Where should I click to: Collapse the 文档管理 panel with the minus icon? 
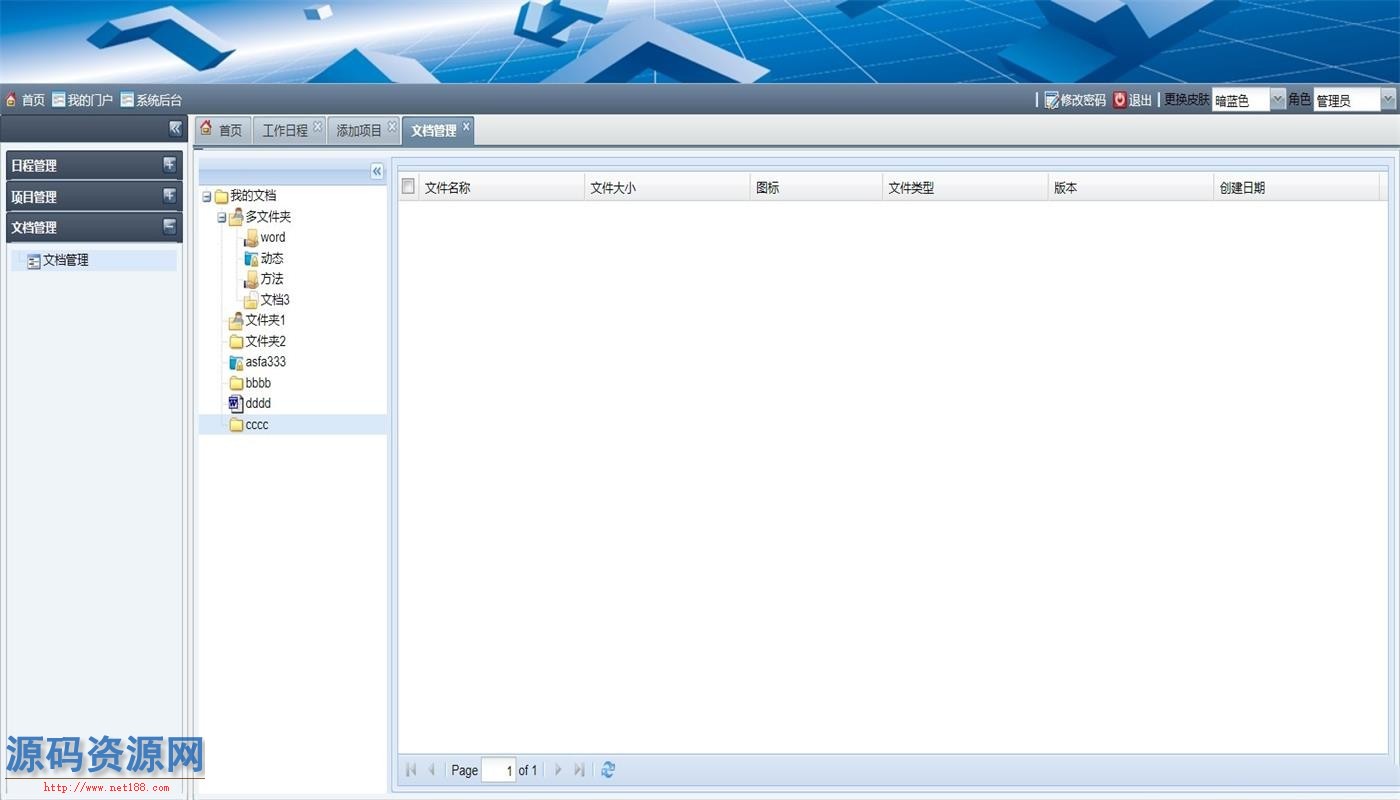click(169, 226)
